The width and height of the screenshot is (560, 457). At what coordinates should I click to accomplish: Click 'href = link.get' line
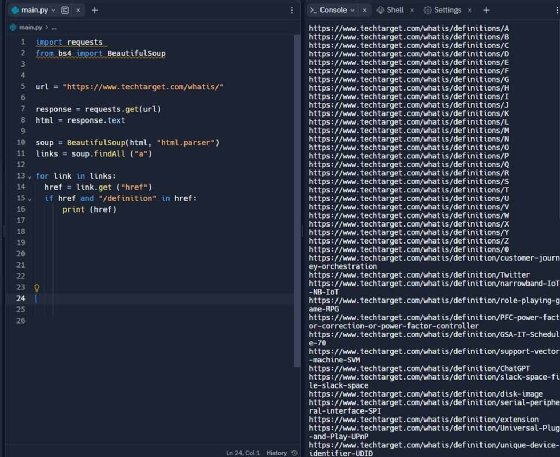[x=98, y=187]
